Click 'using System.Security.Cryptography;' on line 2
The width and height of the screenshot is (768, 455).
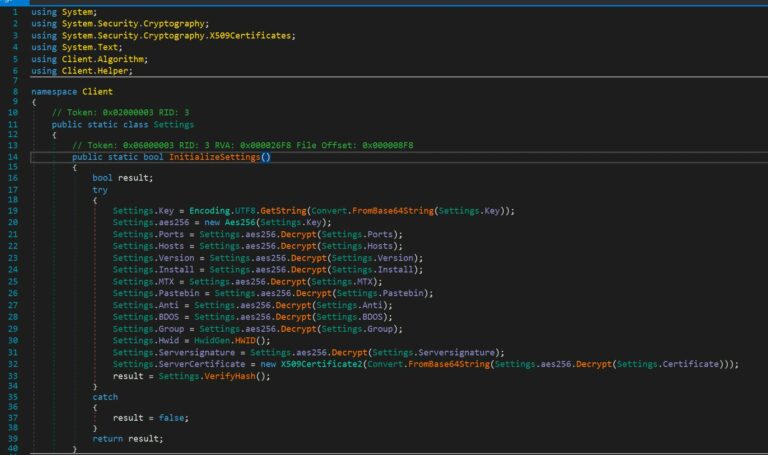[x=120, y=24]
